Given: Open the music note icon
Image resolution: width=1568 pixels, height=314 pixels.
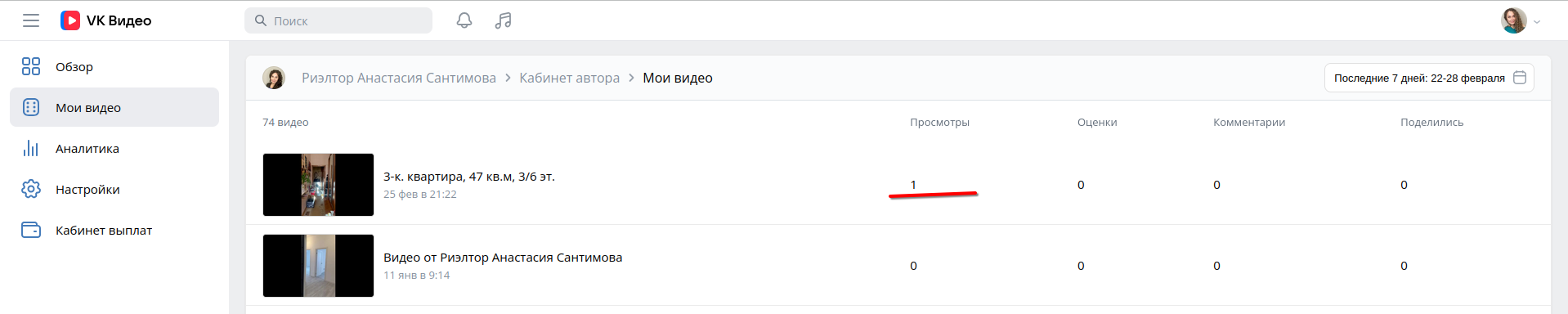Looking at the screenshot, I should click(x=504, y=20).
